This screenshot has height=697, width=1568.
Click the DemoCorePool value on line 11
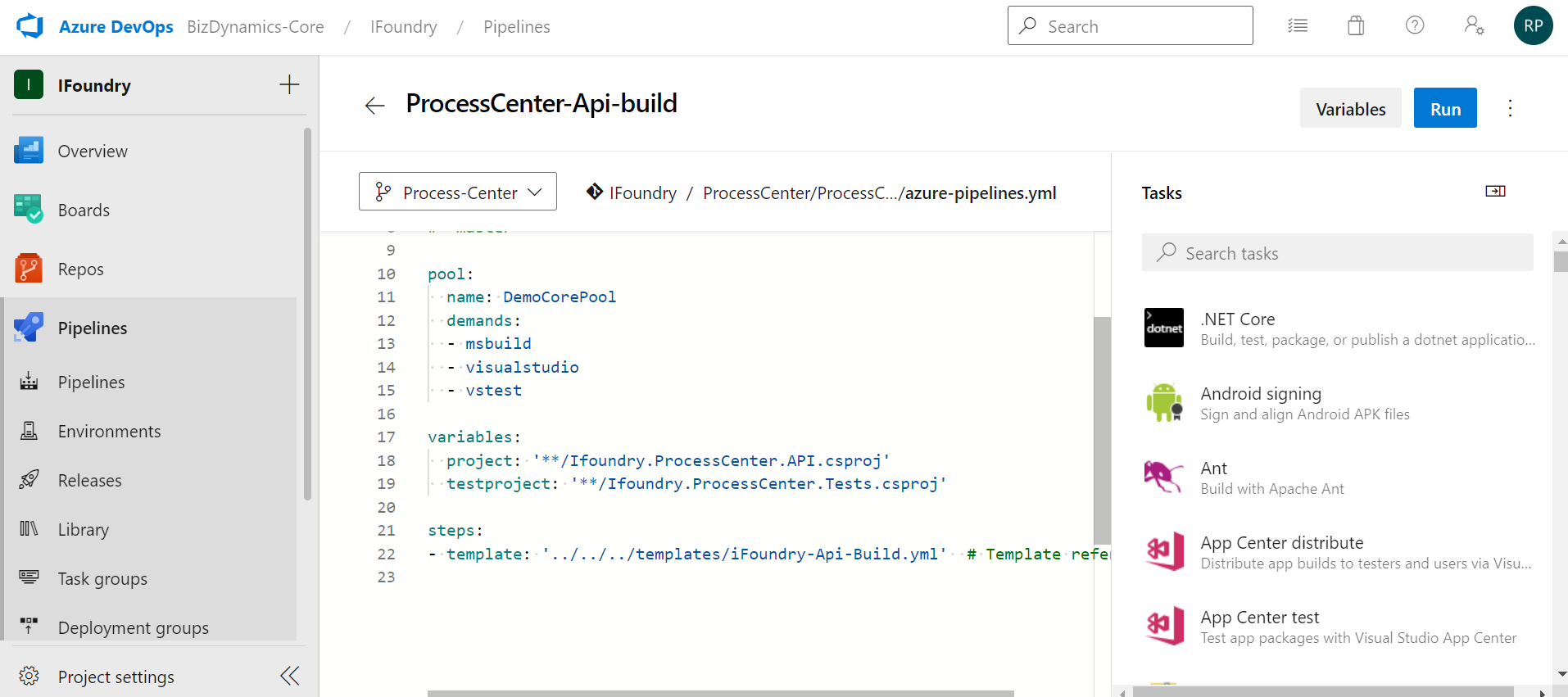(x=560, y=296)
